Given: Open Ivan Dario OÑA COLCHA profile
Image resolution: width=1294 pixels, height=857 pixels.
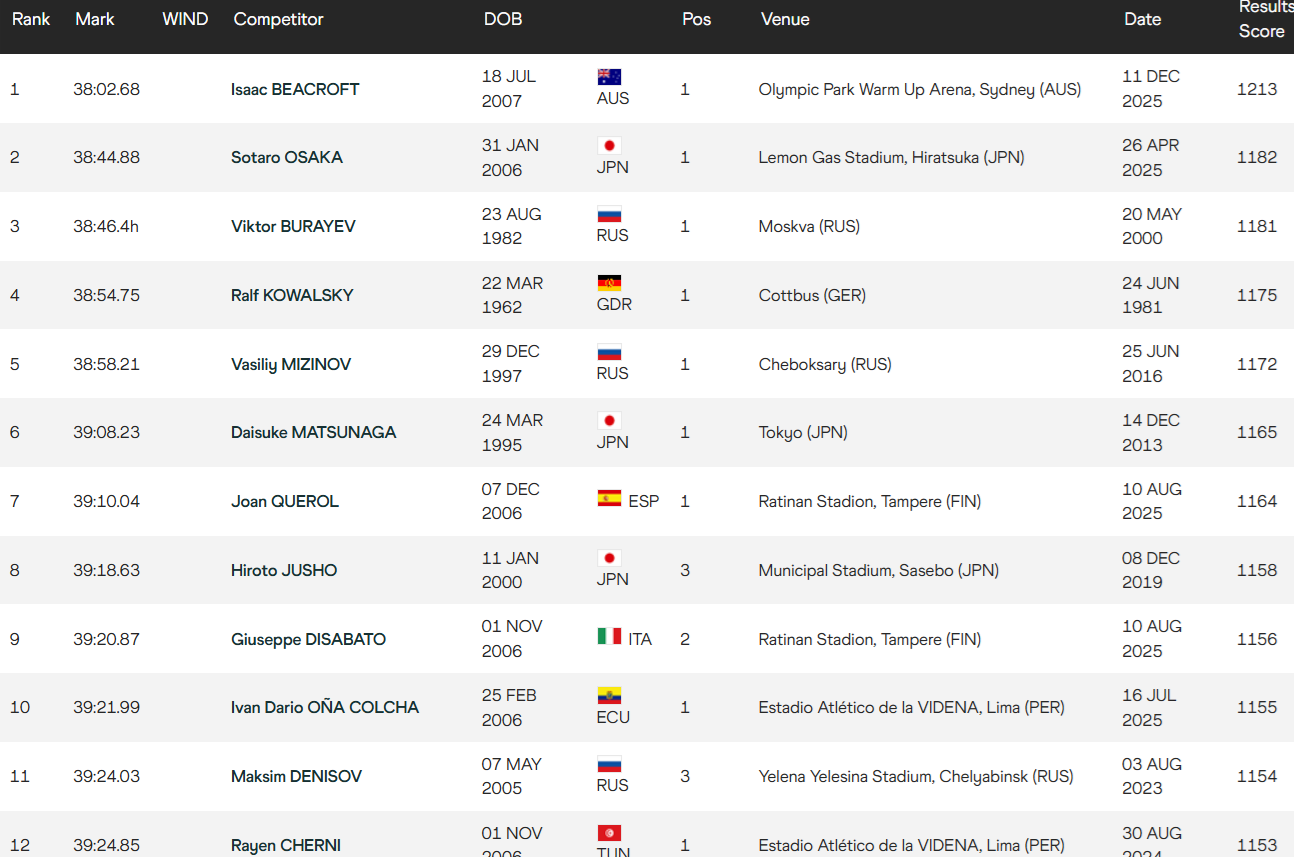Looking at the screenshot, I should [325, 708].
